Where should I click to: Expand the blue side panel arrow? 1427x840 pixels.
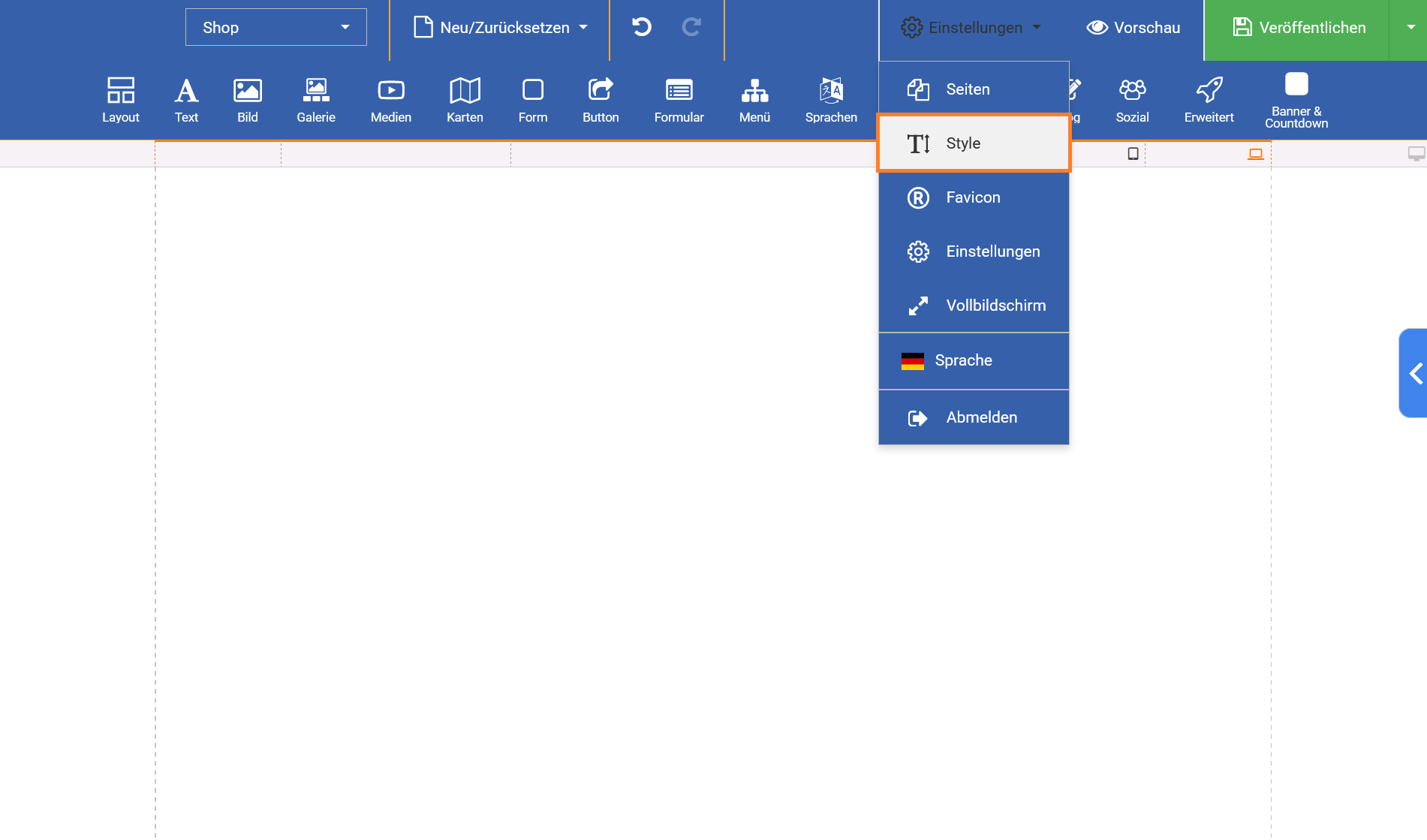click(1414, 373)
